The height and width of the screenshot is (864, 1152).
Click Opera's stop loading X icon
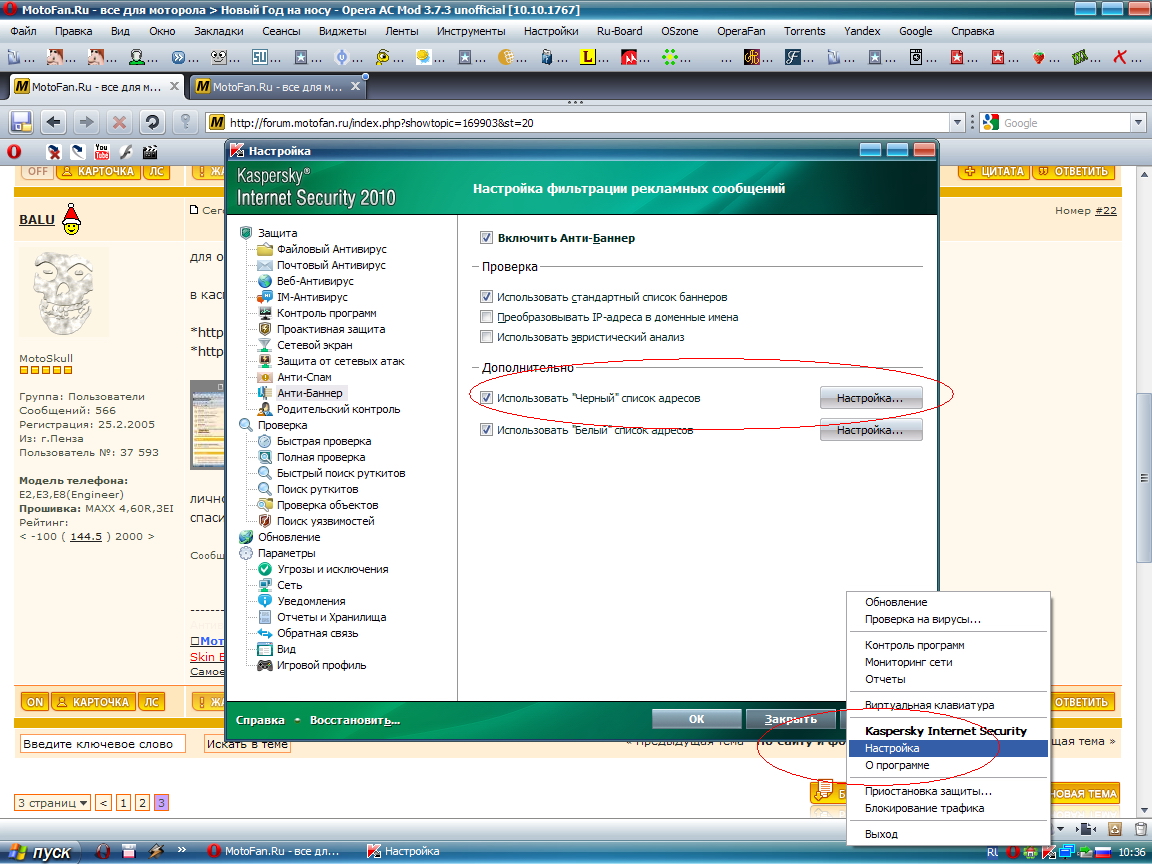pyautogui.click(x=119, y=122)
